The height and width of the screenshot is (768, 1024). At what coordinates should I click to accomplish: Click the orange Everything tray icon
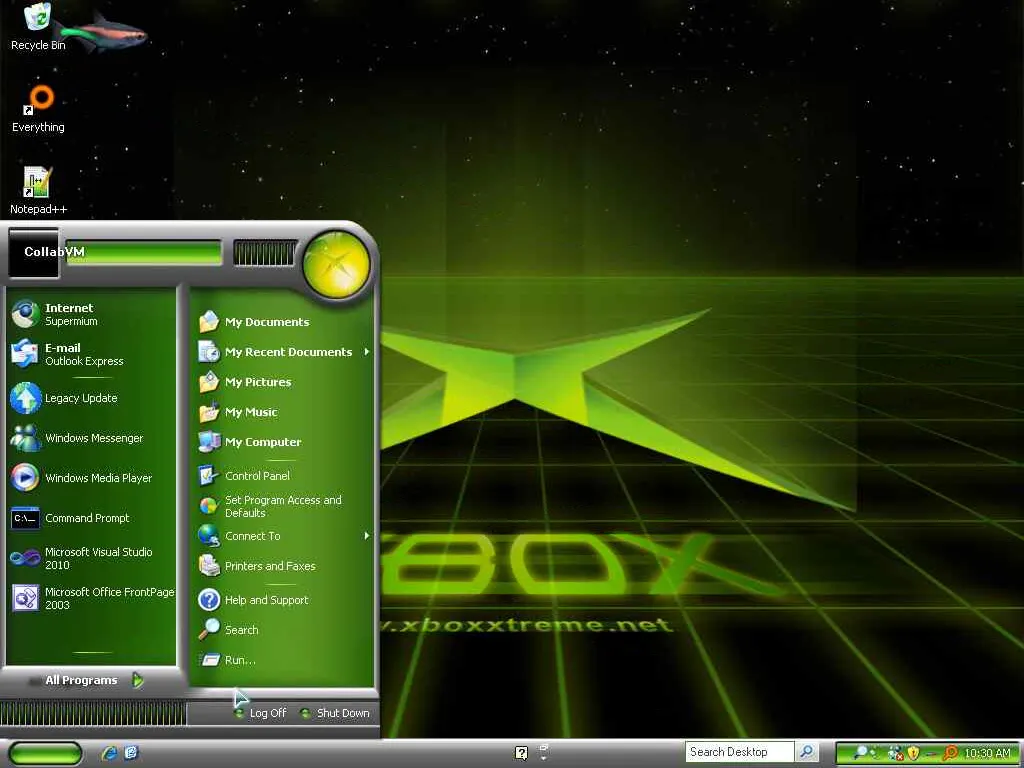pyautogui.click(x=950, y=754)
